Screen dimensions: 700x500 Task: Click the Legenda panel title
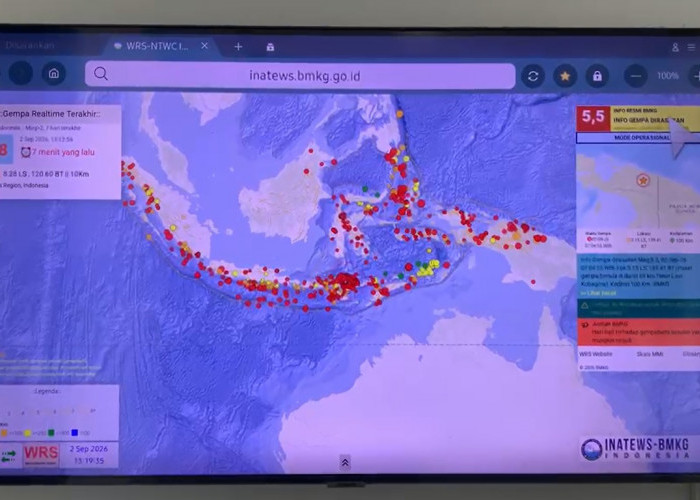click(x=47, y=391)
